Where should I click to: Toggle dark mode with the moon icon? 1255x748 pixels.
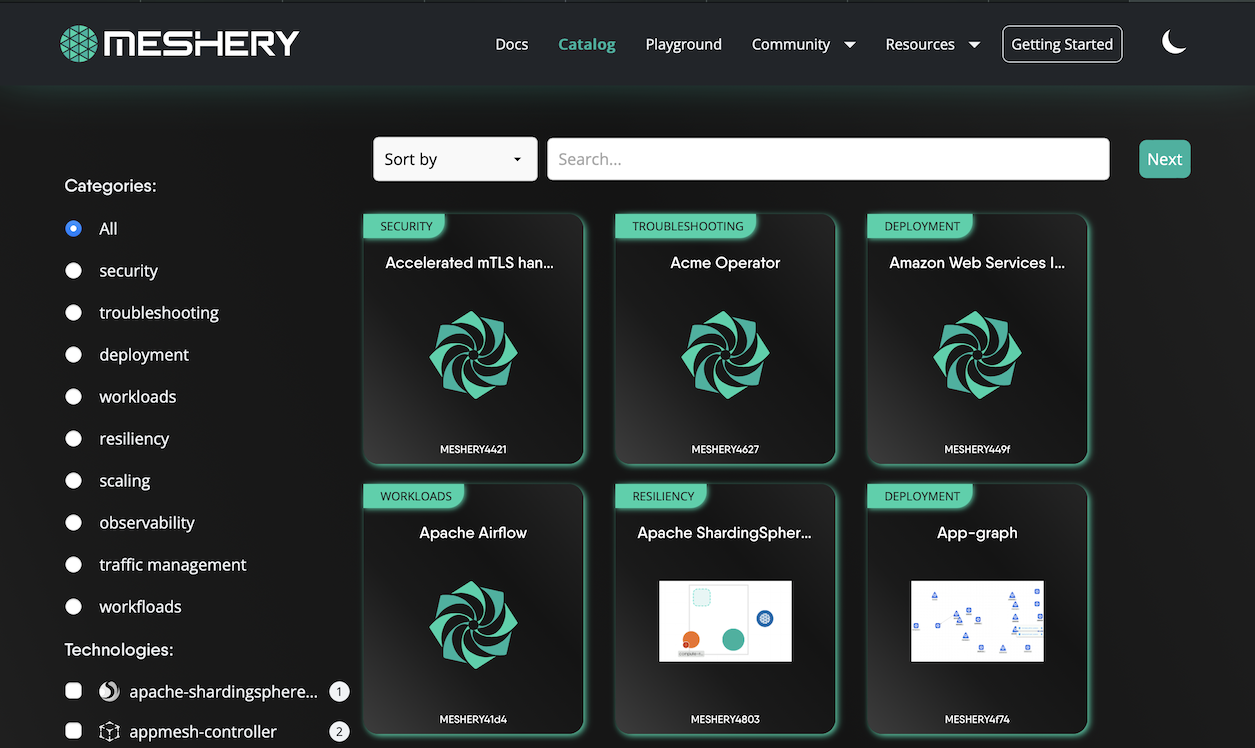1174,41
